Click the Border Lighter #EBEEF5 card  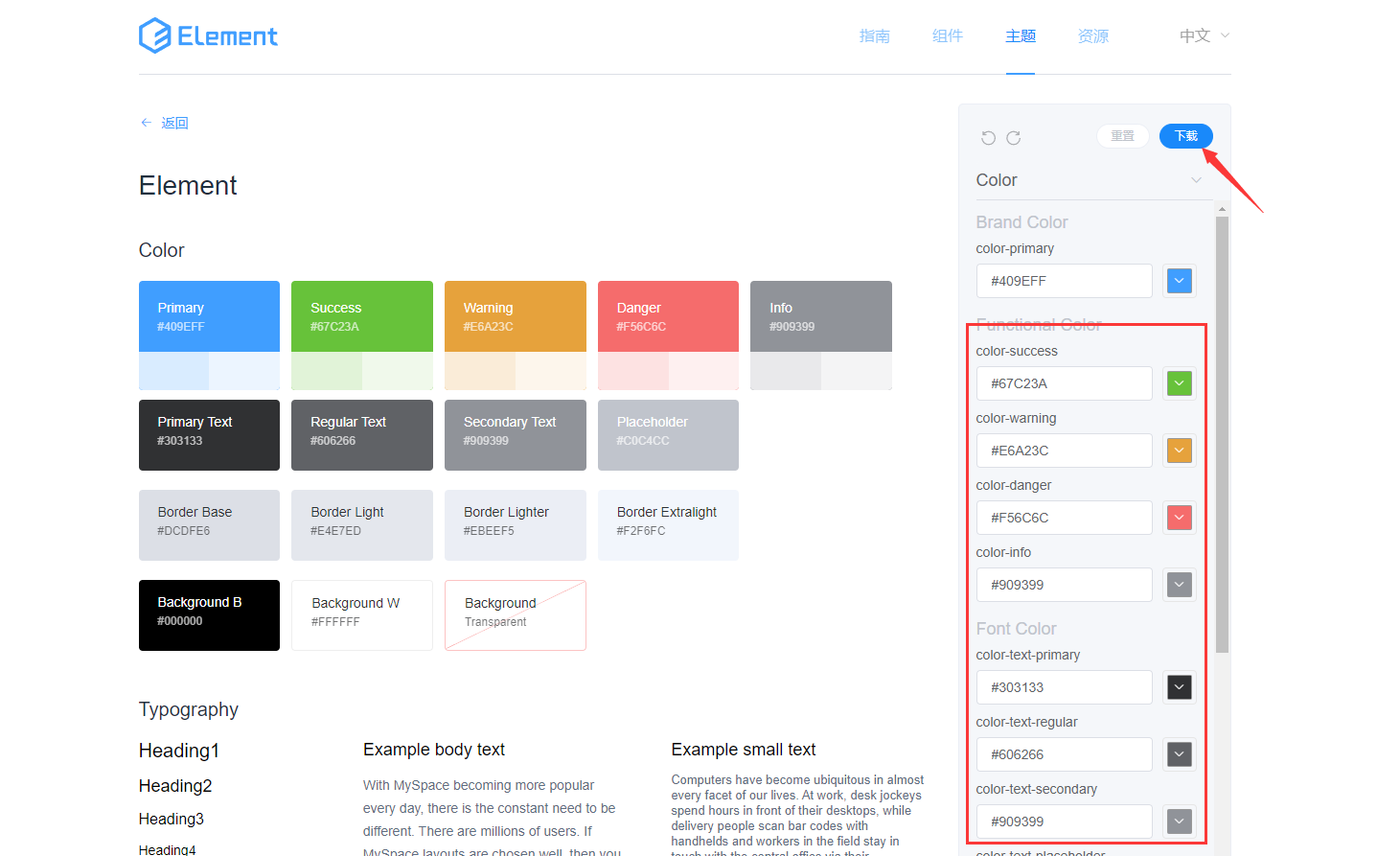[516, 525]
